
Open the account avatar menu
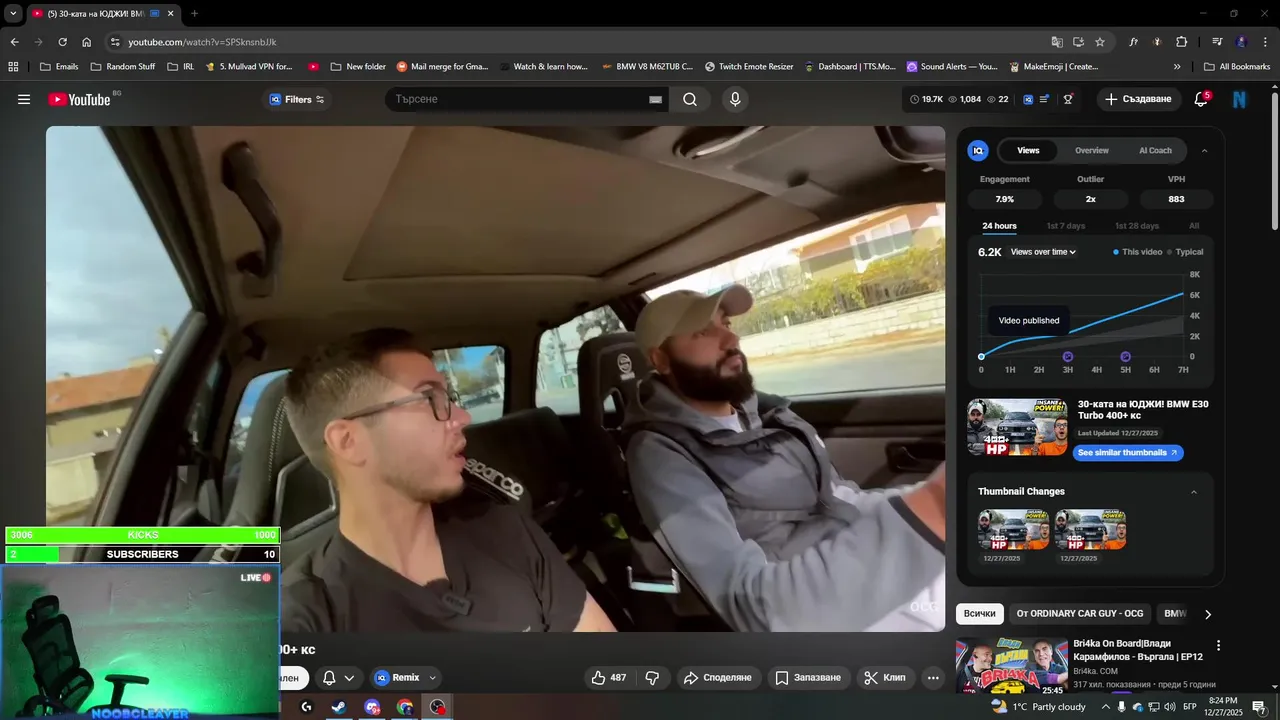pos(1240,99)
